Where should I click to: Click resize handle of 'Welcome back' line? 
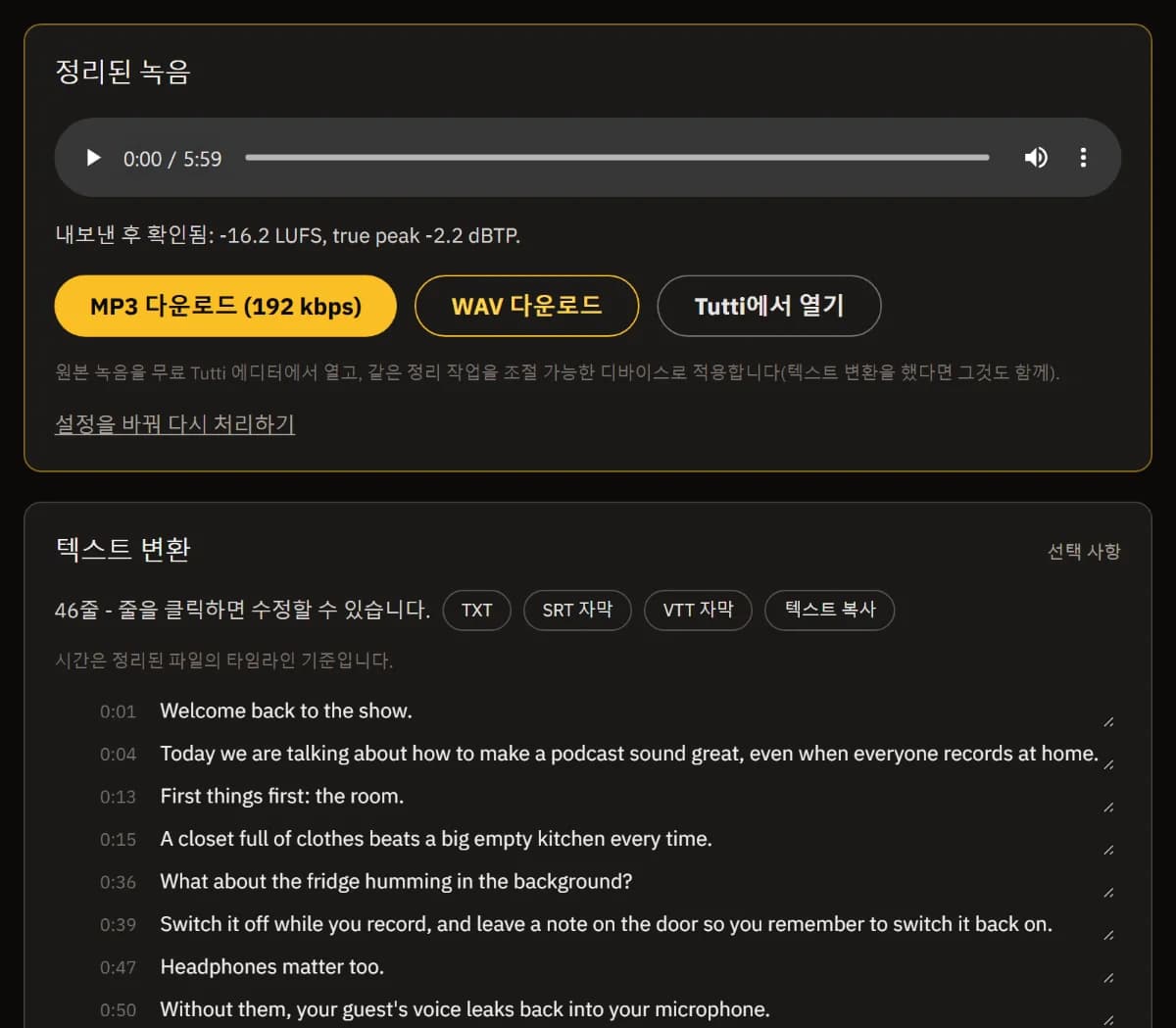click(x=1108, y=722)
